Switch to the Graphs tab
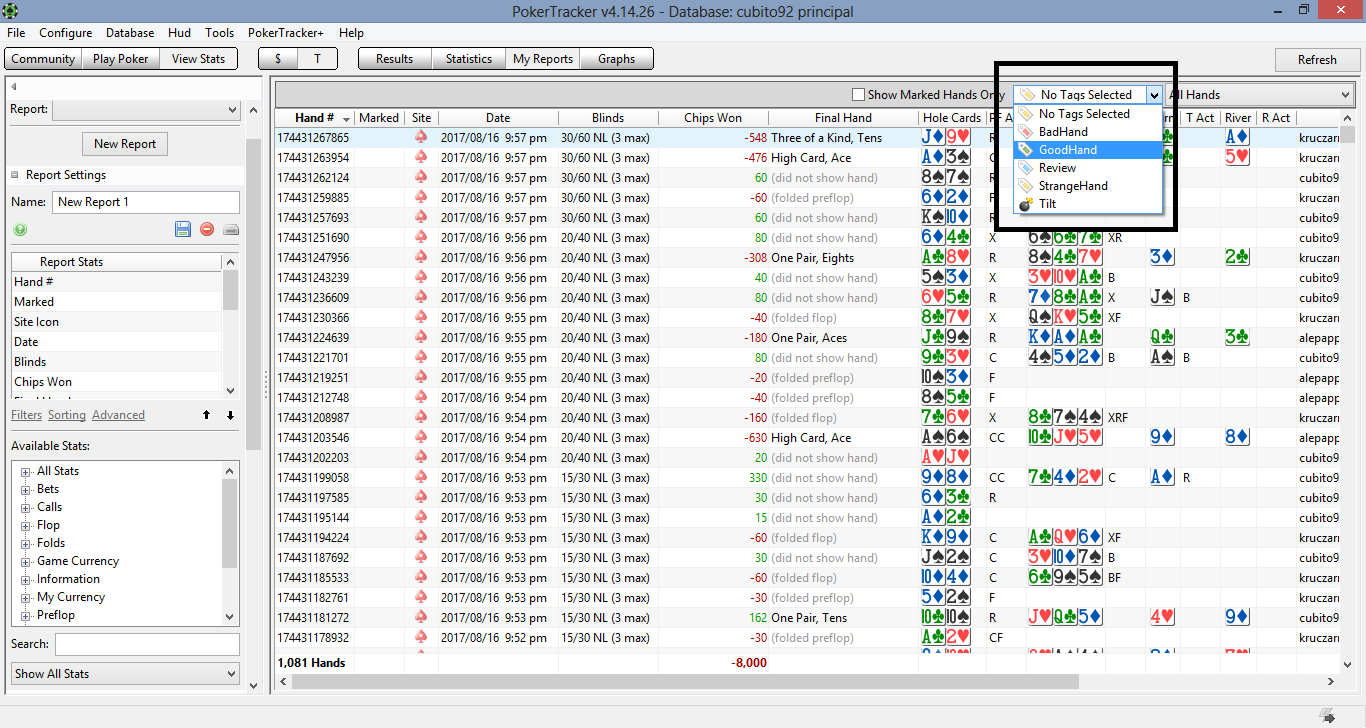Viewport: 1366px width, 728px height. pos(616,59)
